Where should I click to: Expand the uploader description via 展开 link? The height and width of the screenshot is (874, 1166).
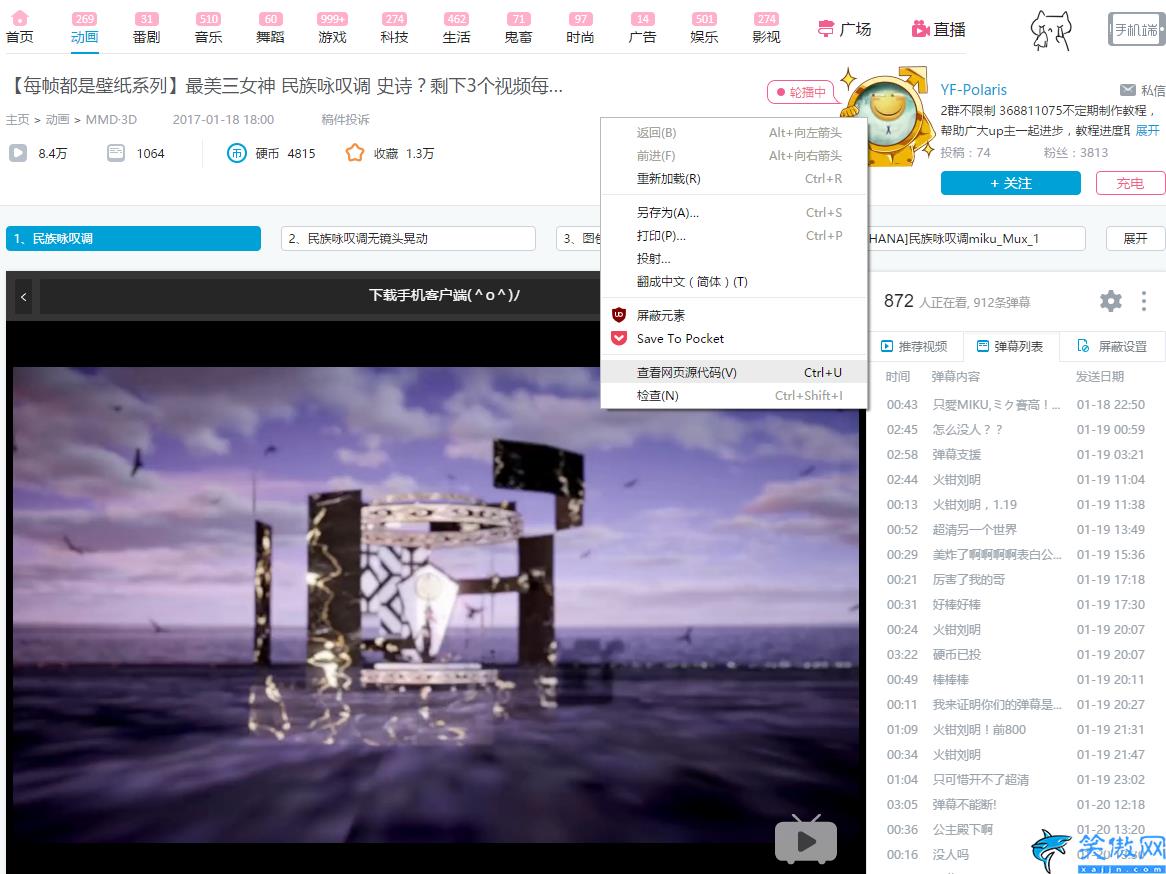click(1147, 131)
